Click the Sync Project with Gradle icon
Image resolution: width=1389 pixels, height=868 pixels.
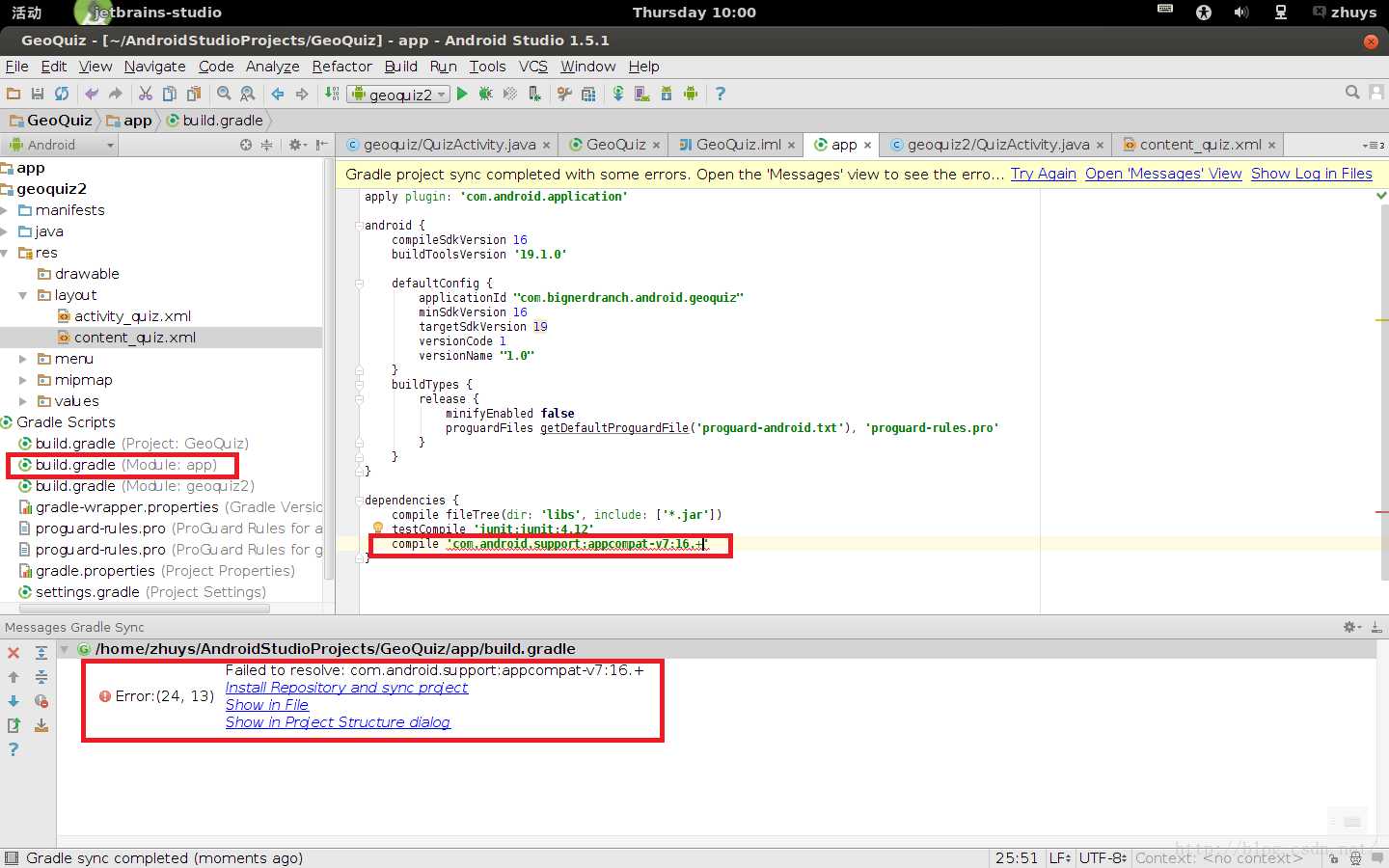click(618, 94)
